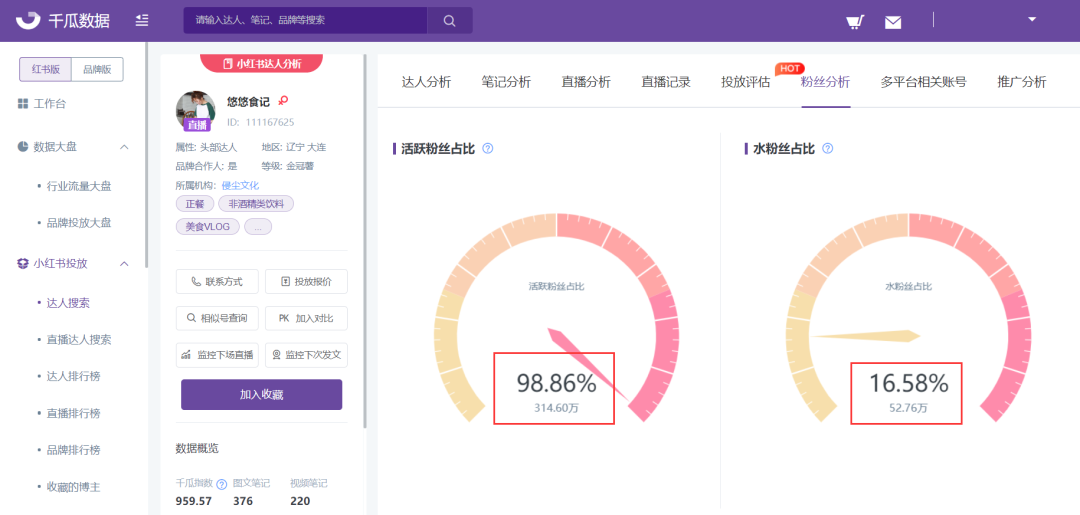Open the shopping cart icon
The width and height of the screenshot is (1080, 515).
click(855, 22)
